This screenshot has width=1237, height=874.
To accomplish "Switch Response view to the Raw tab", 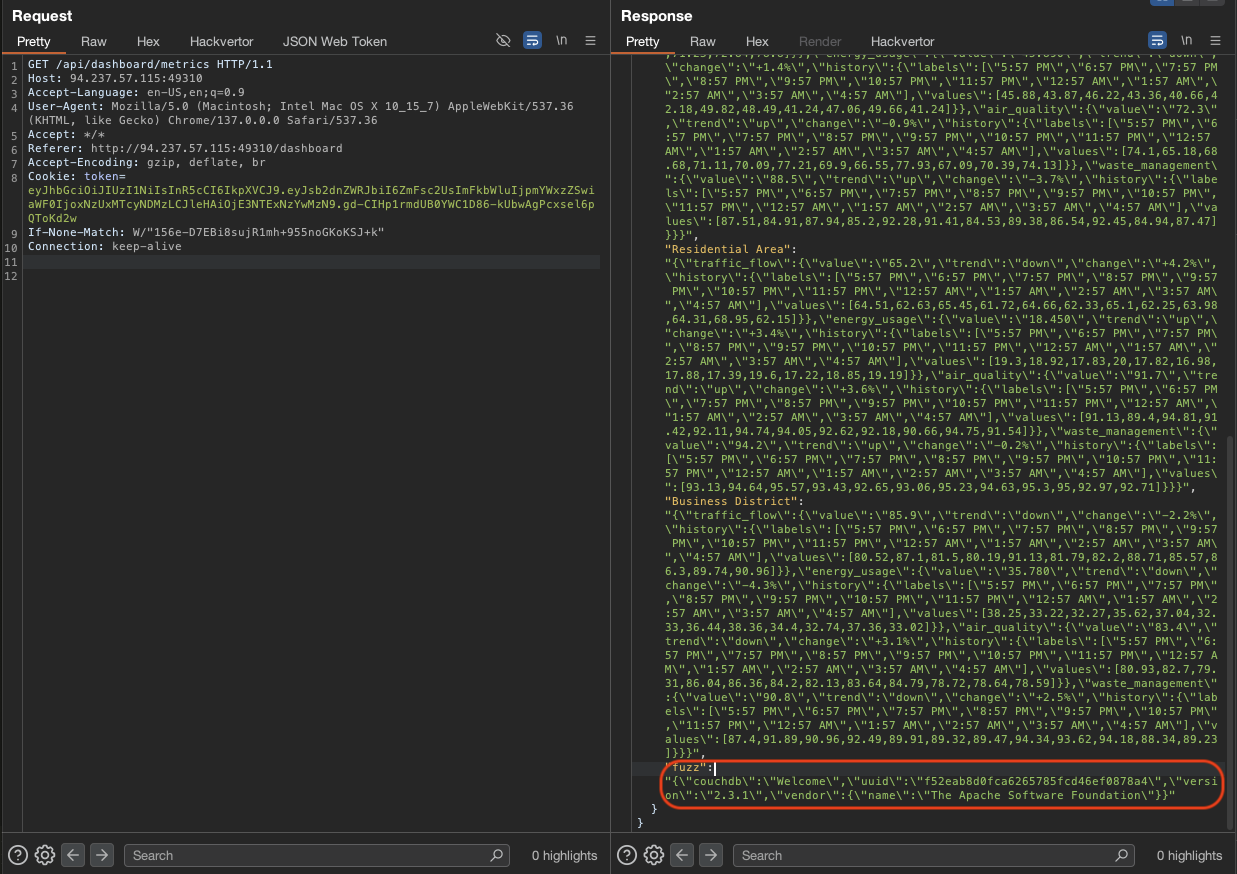I will 703,41.
